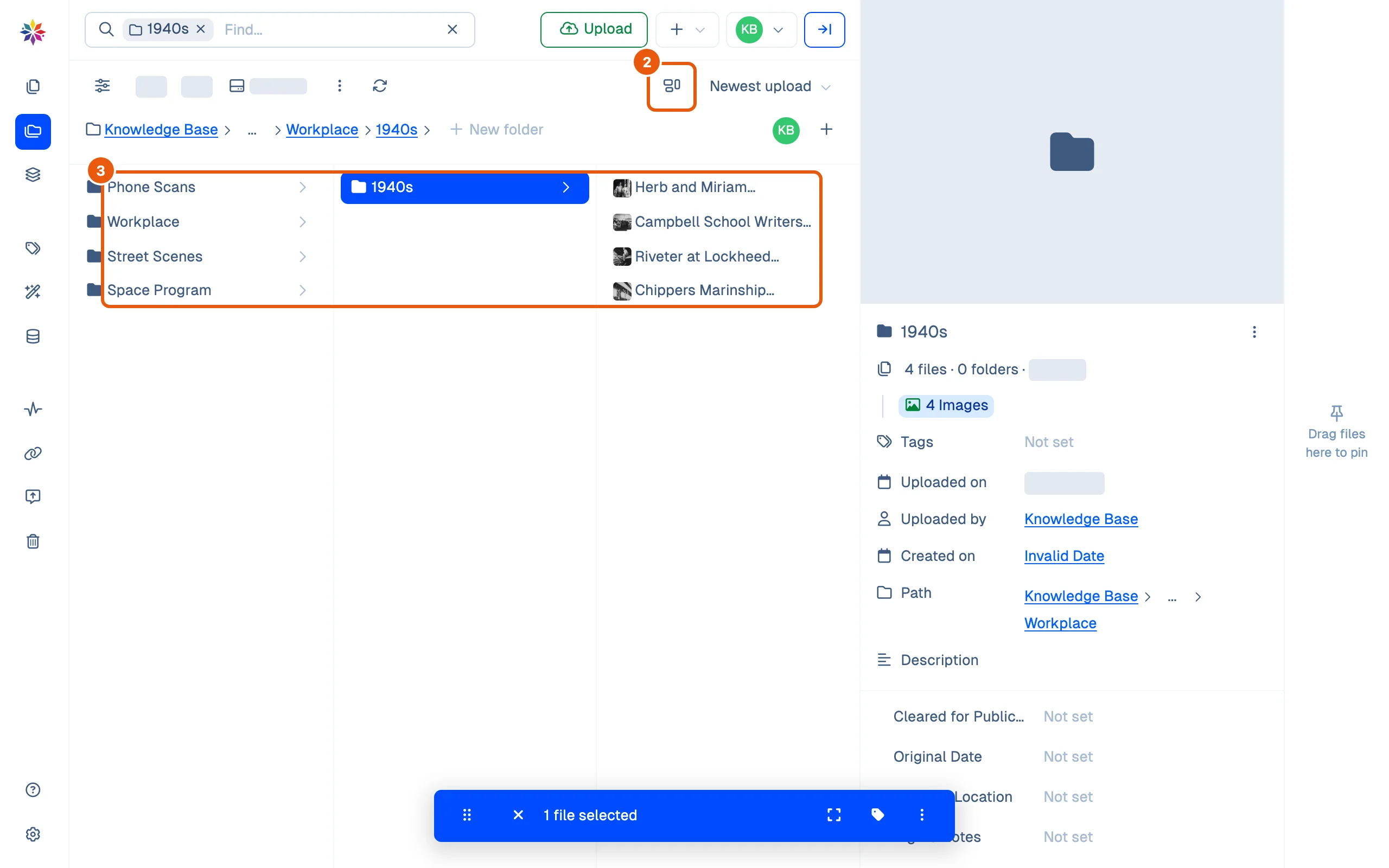Open the KB account dropdown
Viewport: 1389px width, 868px height.
pyautogui.click(x=761, y=29)
